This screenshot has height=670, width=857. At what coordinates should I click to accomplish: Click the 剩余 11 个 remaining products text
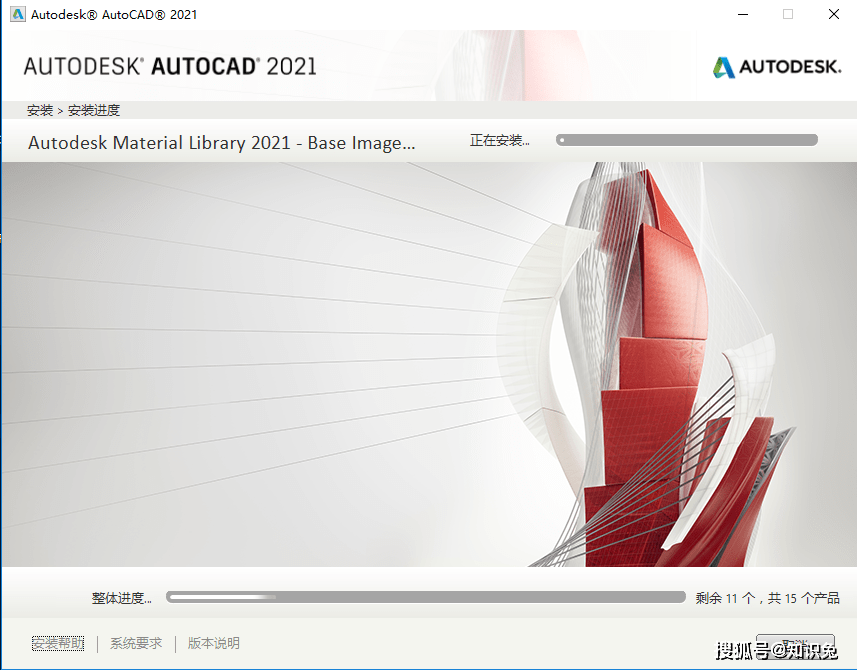pyautogui.click(x=766, y=597)
